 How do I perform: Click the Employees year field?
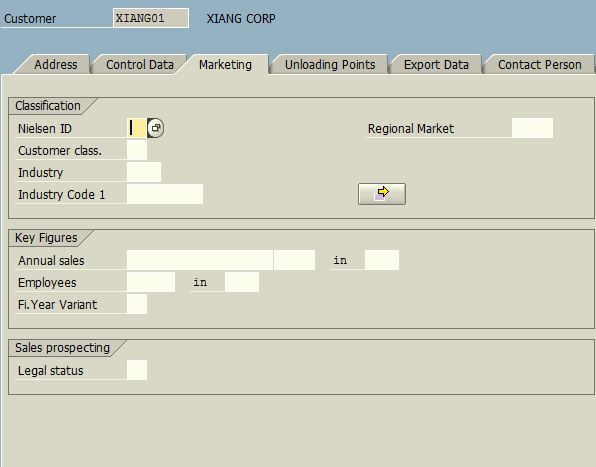[242, 282]
